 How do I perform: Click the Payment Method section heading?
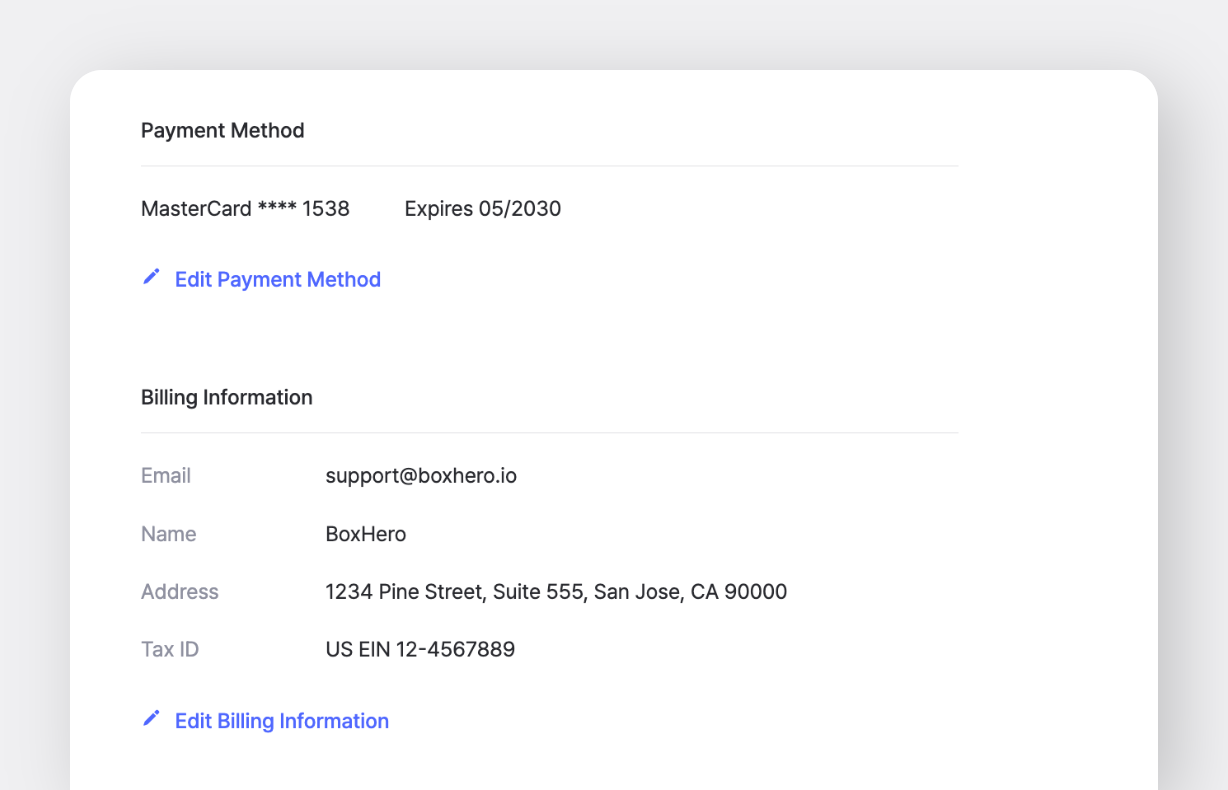[222, 131]
